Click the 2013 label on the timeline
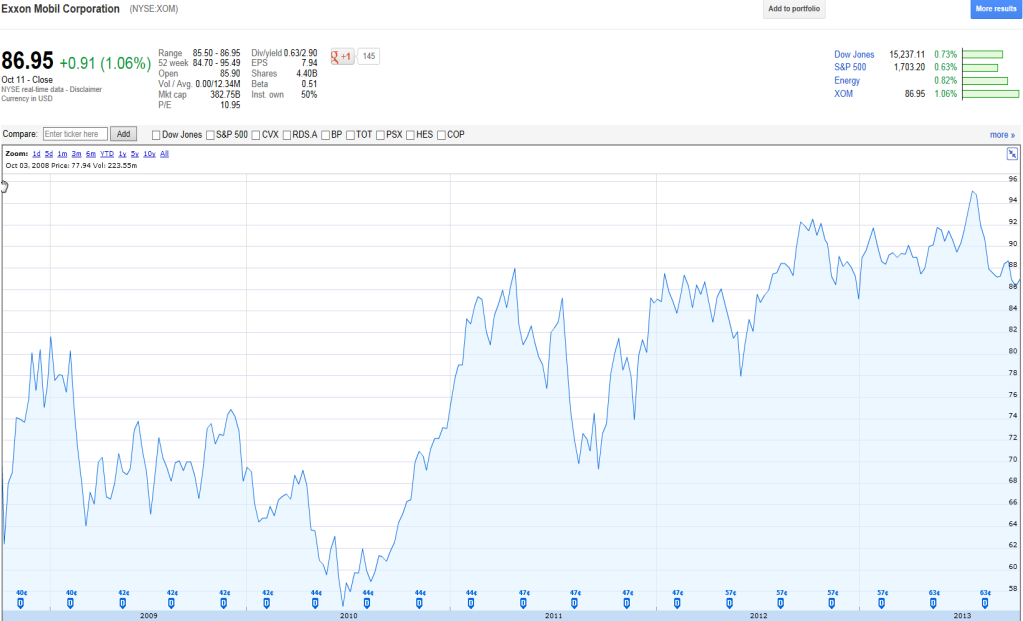1023x621 pixels. [962, 616]
